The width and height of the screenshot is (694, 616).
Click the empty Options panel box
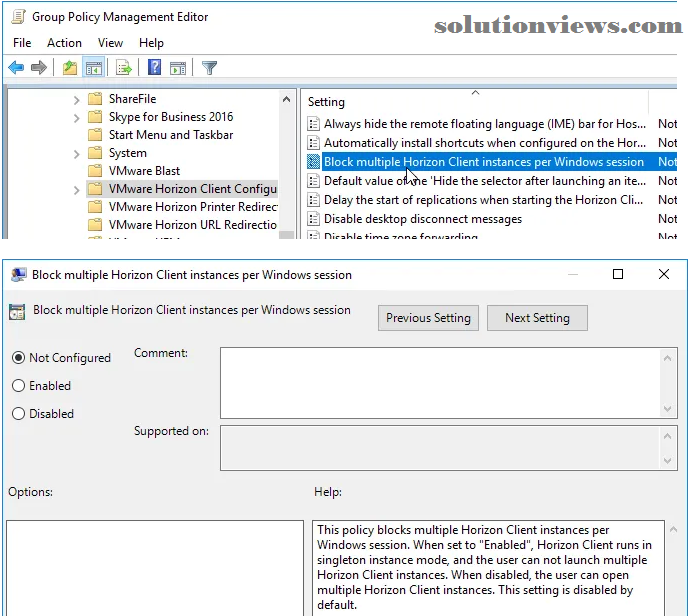click(155, 568)
